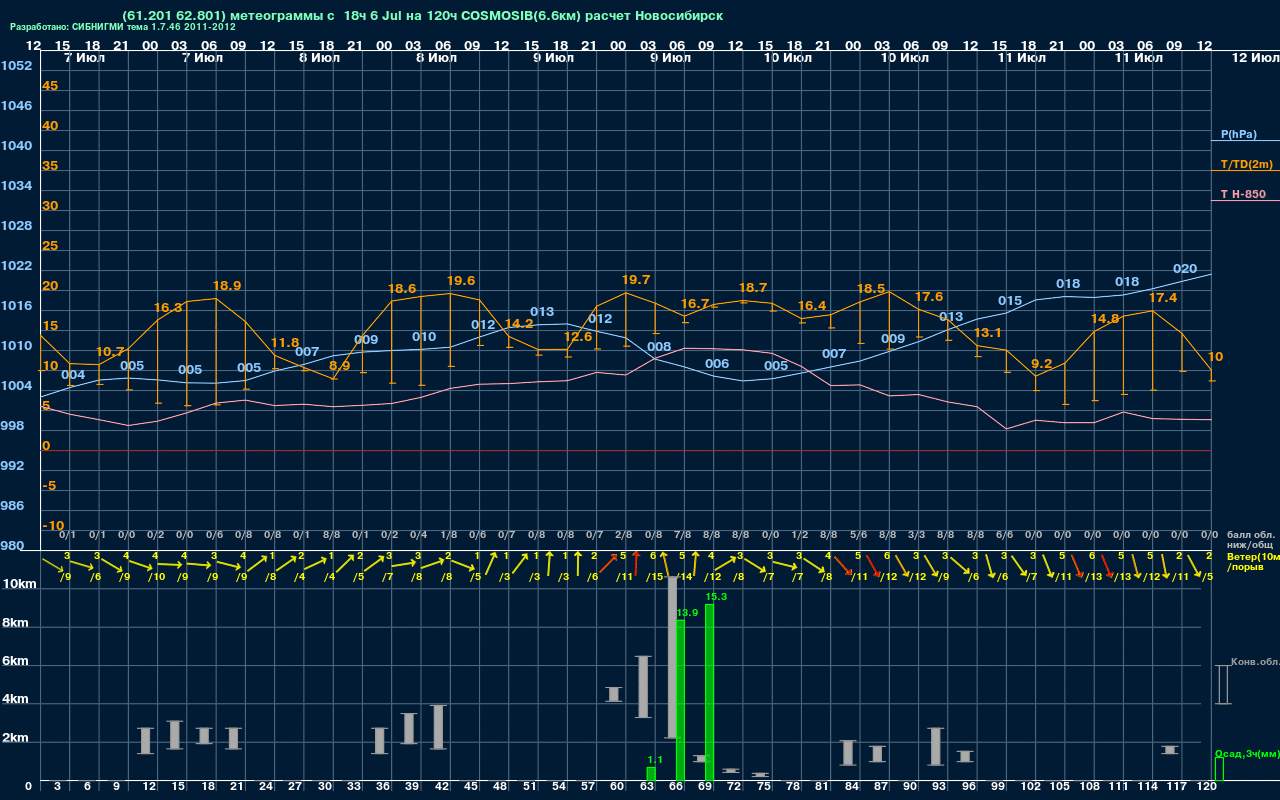The width and height of the screenshot is (1280, 800).
Task: Click the 'Разработано: СИБНИГМИ' credit line
Action: pos(123,27)
